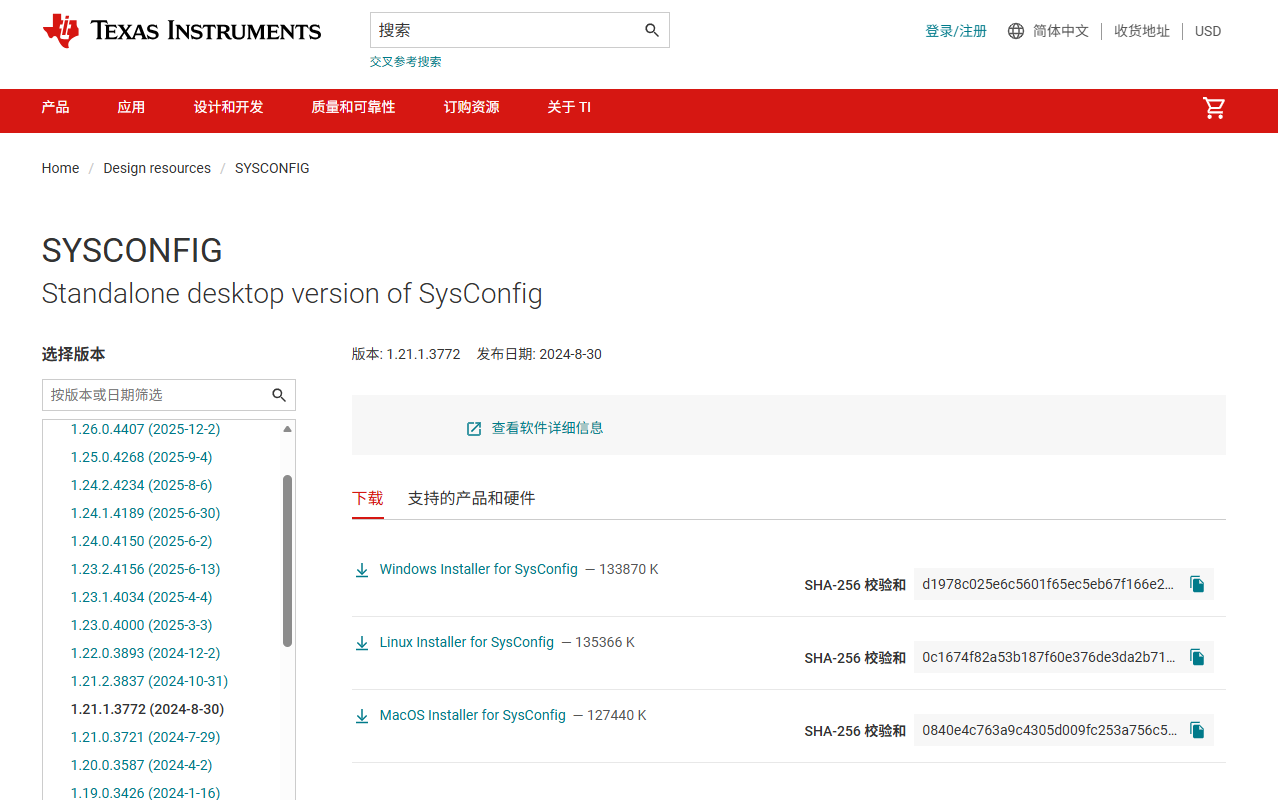Click the 收货地址 option
1278x800 pixels.
point(1142,31)
